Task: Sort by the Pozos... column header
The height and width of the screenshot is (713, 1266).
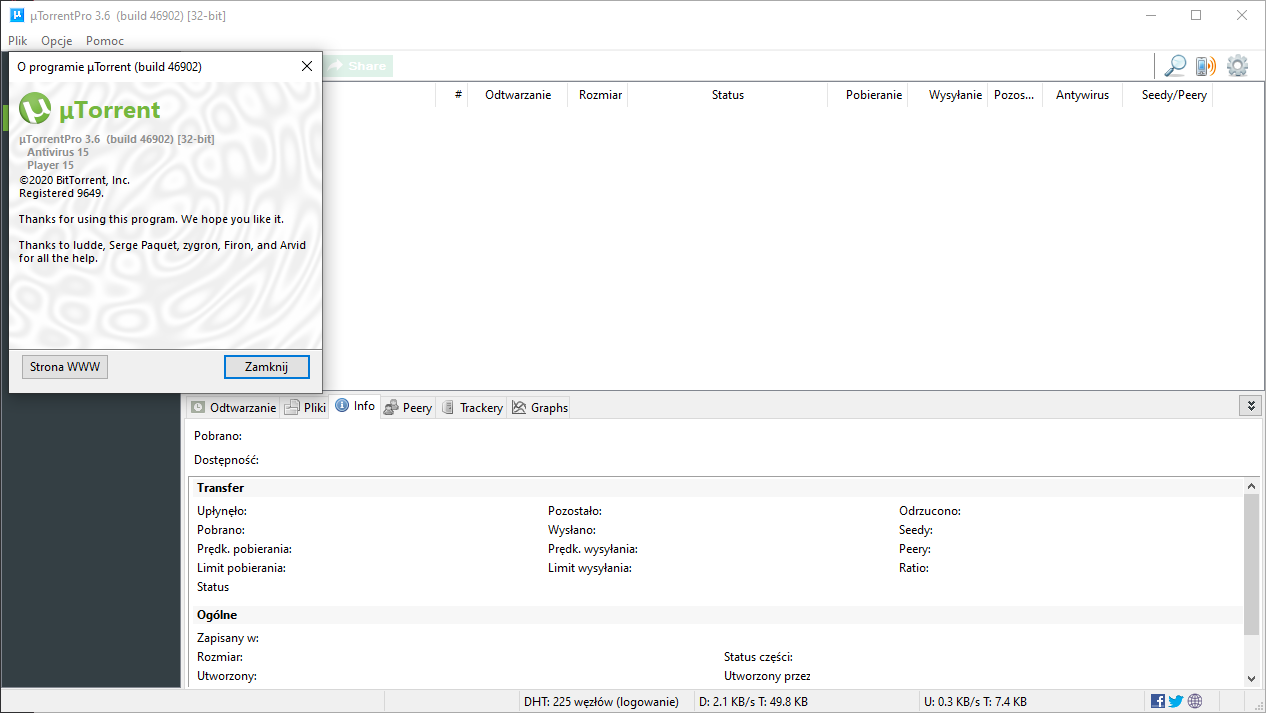Action: click(1015, 95)
